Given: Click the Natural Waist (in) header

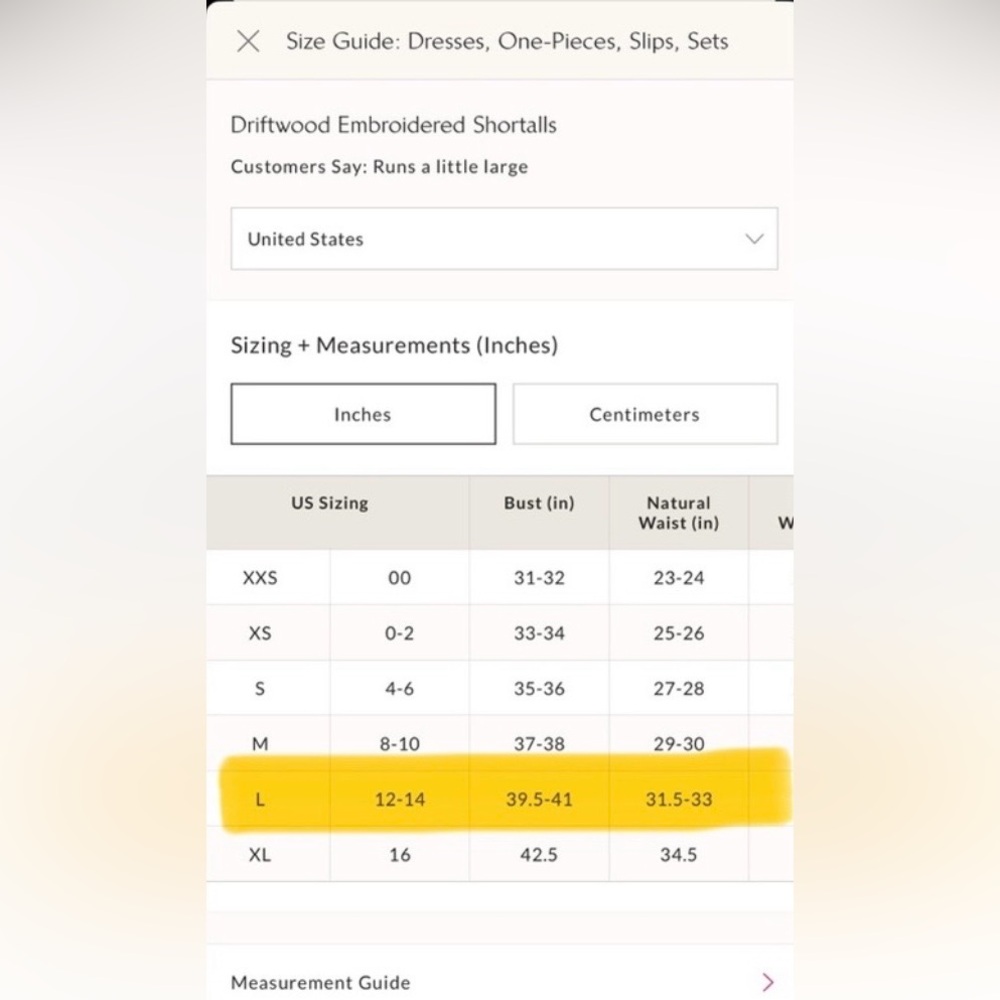Looking at the screenshot, I should click(679, 513).
